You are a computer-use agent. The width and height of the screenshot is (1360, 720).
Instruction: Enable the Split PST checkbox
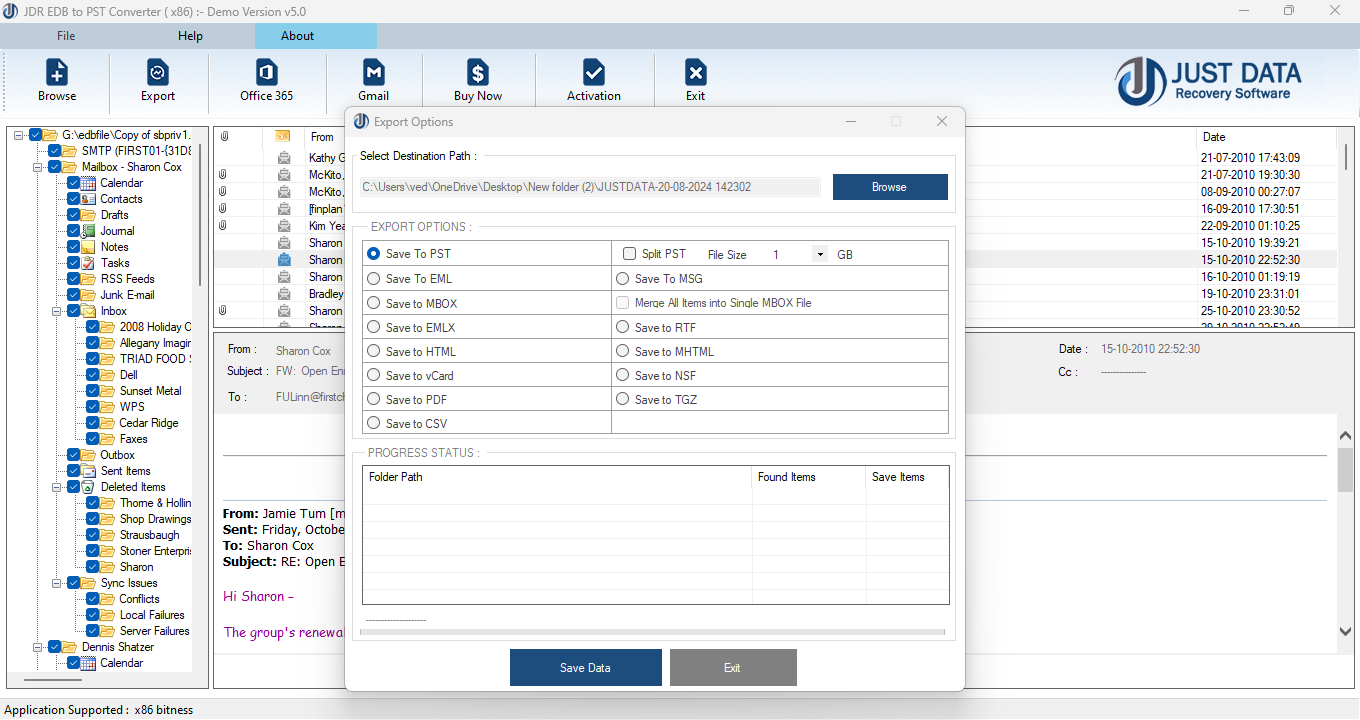[x=630, y=254]
